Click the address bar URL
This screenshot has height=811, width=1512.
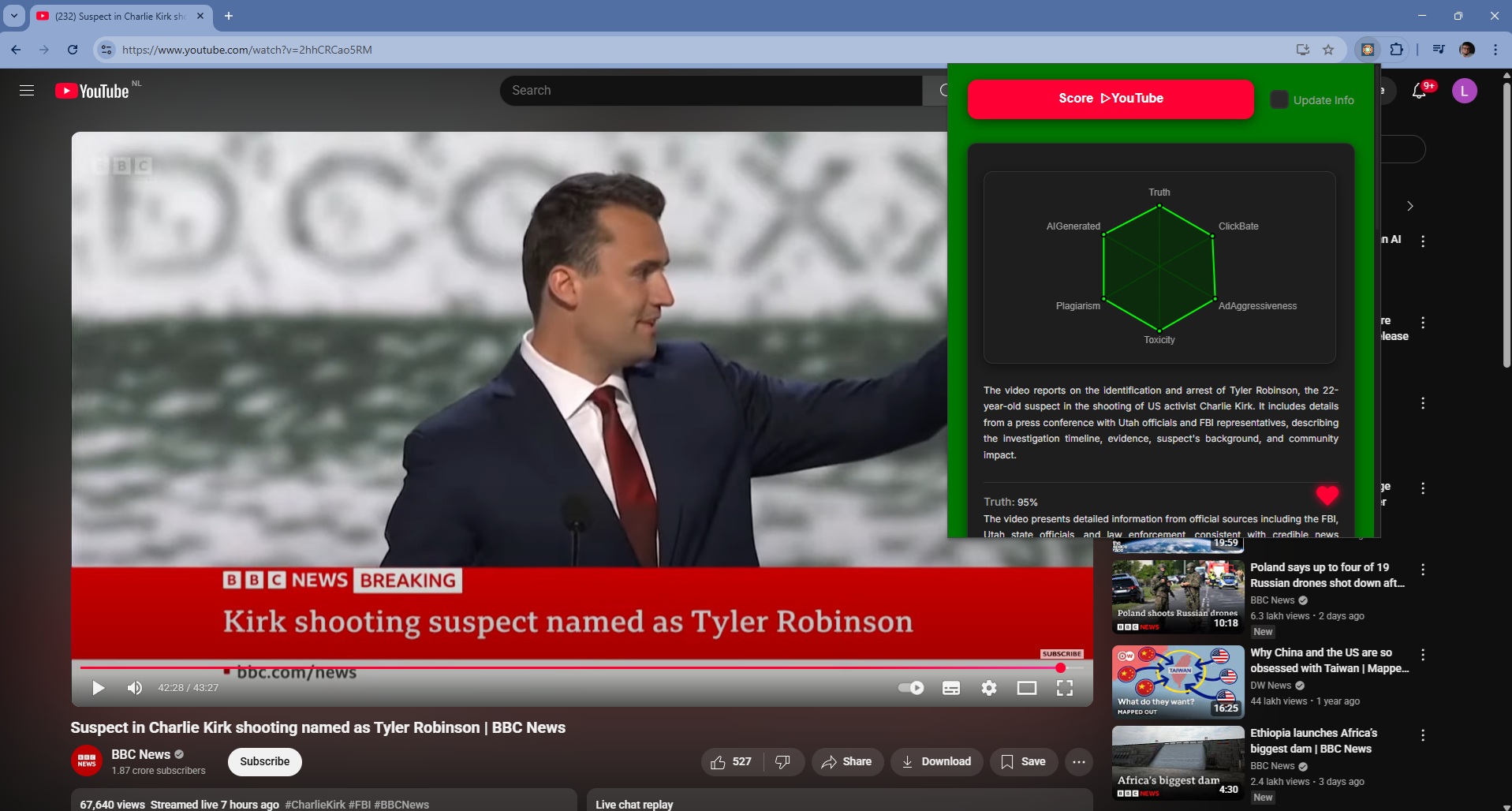[247, 50]
